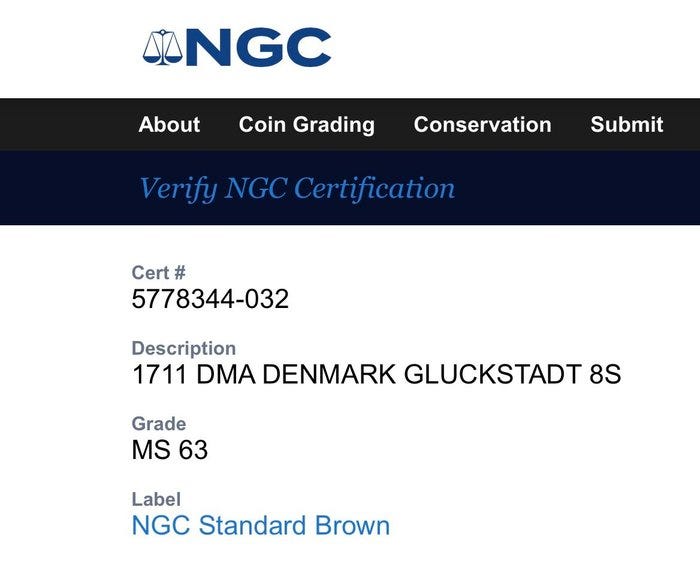Click the NGC scales logo icon
Viewport: 700px width, 586px height.
coord(163,48)
